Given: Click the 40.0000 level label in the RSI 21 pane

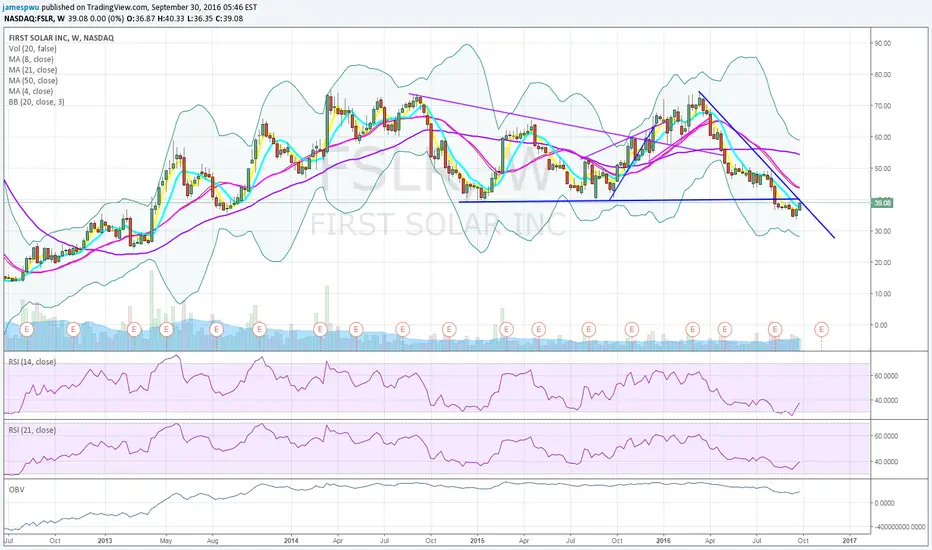Looking at the screenshot, I should (x=885, y=462).
